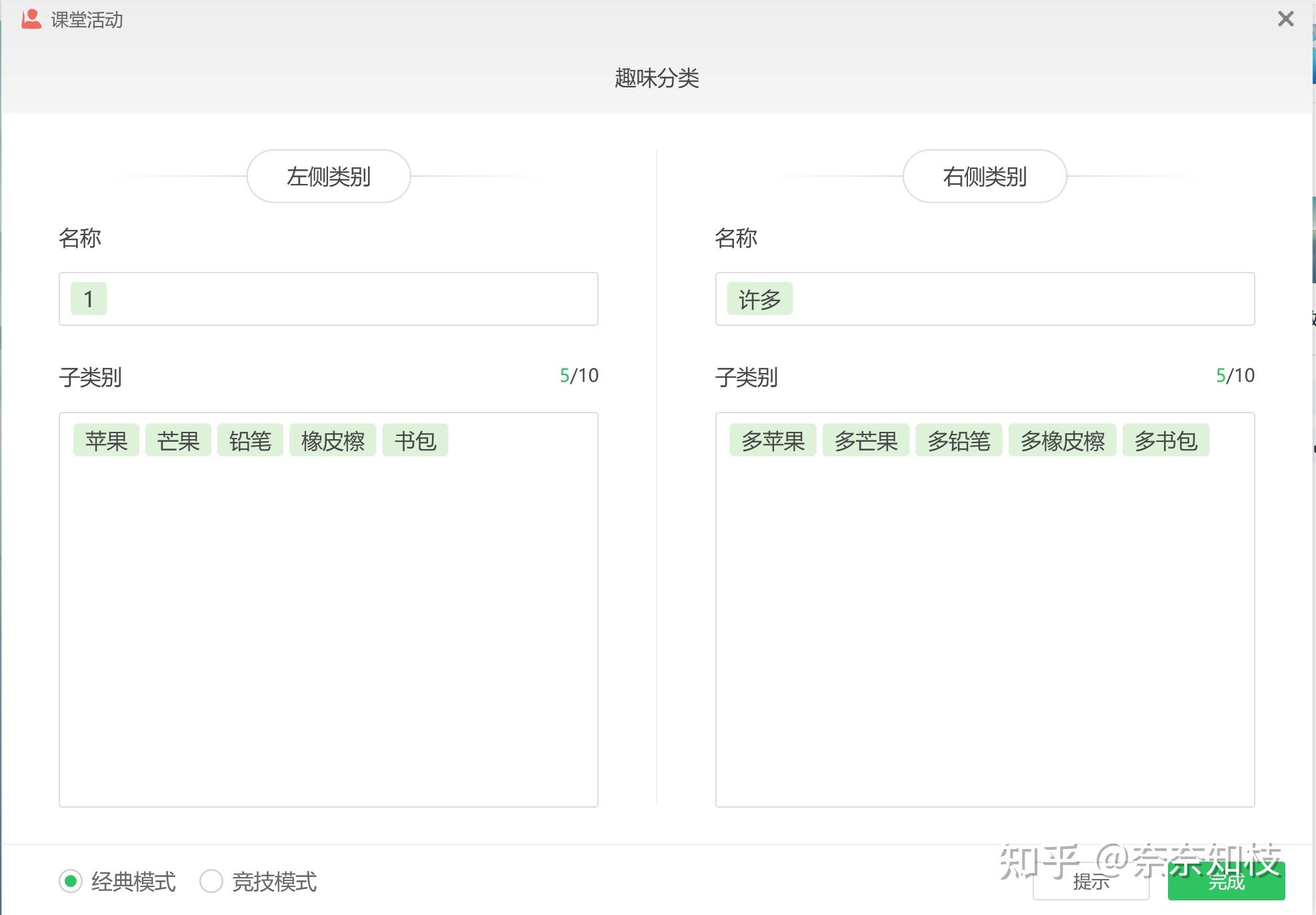Image resolution: width=1316 pixels, height=915 pixels.
Task: Click the 右侧类别 pill label
Action: 985,176
